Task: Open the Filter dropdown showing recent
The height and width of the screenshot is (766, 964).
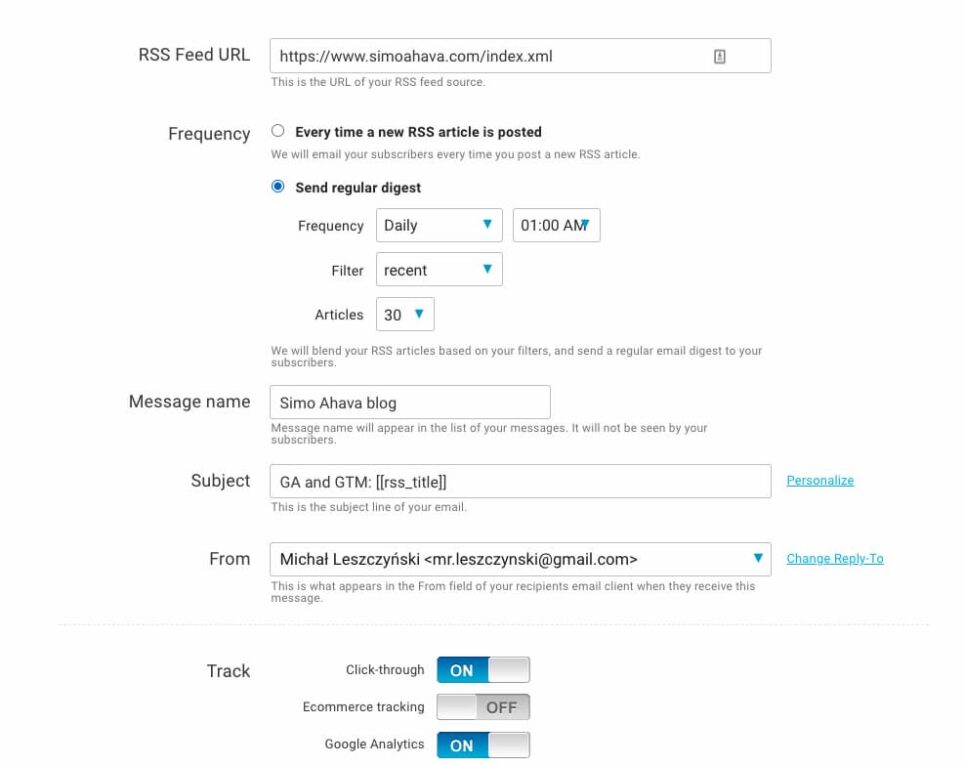Action: [440, 270]
